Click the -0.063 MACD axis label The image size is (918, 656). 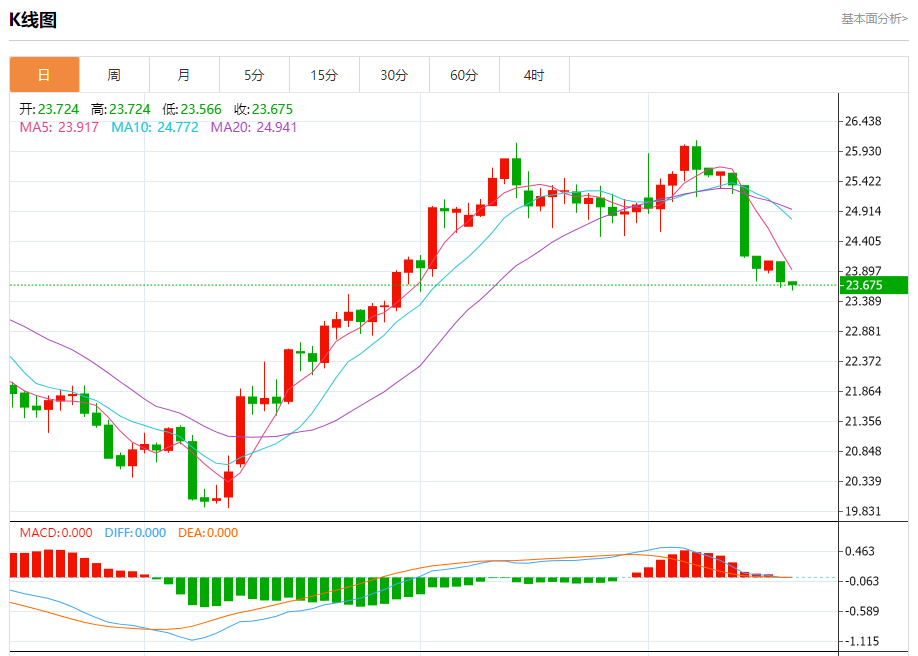861,581
